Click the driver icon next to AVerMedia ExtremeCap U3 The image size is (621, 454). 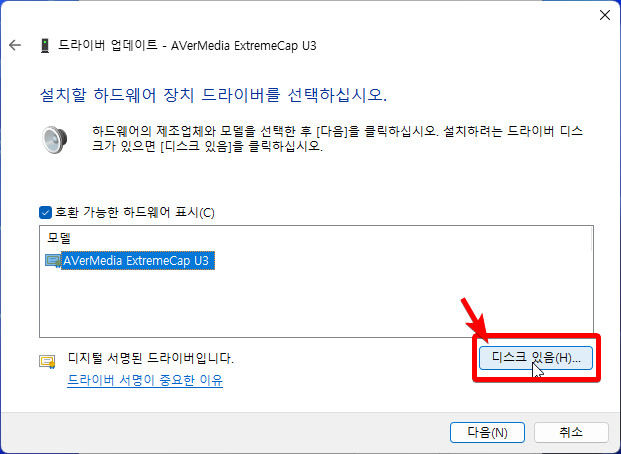(x=53, y=261)
